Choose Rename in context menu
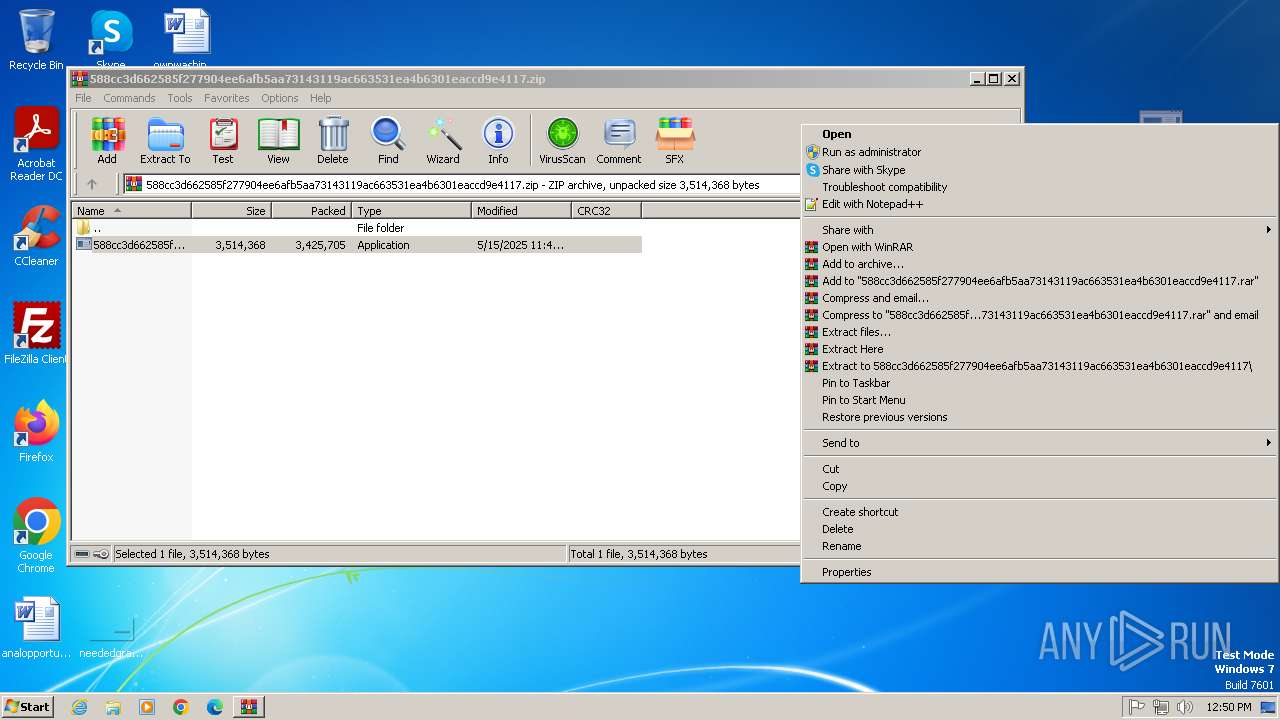 tap(1040, 546)
